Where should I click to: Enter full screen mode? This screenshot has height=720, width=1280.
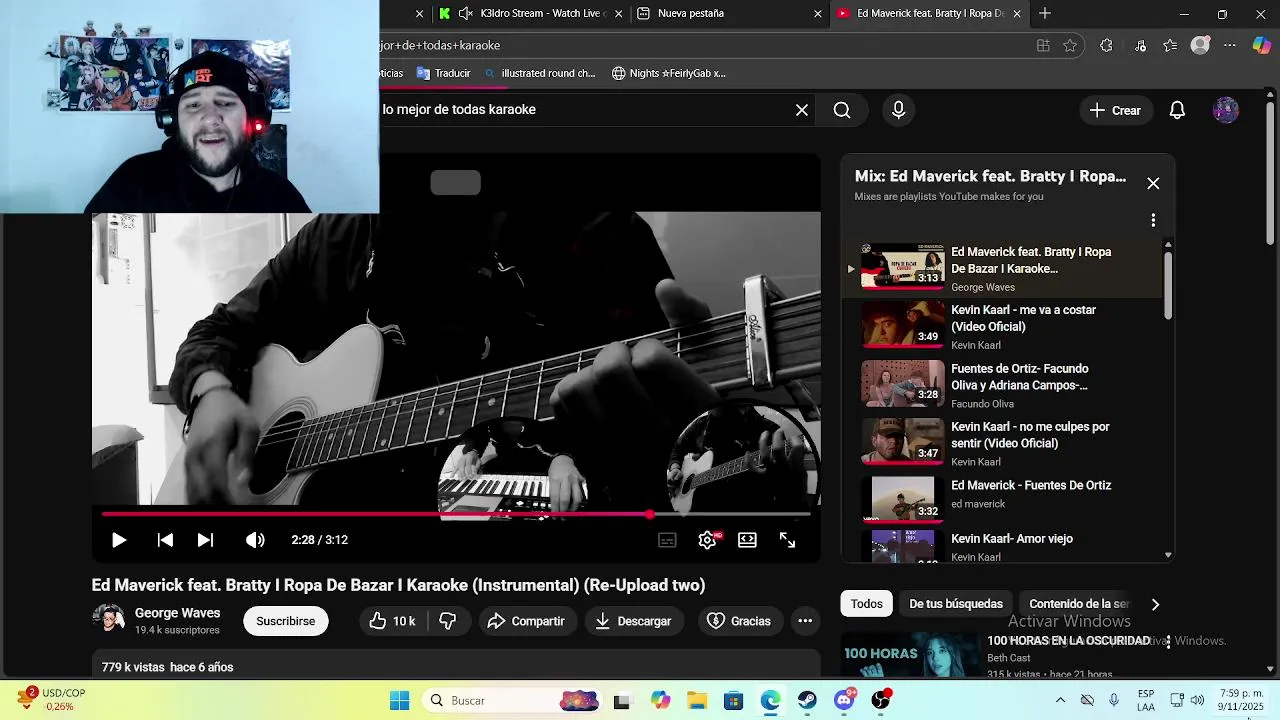coord(787,540)
